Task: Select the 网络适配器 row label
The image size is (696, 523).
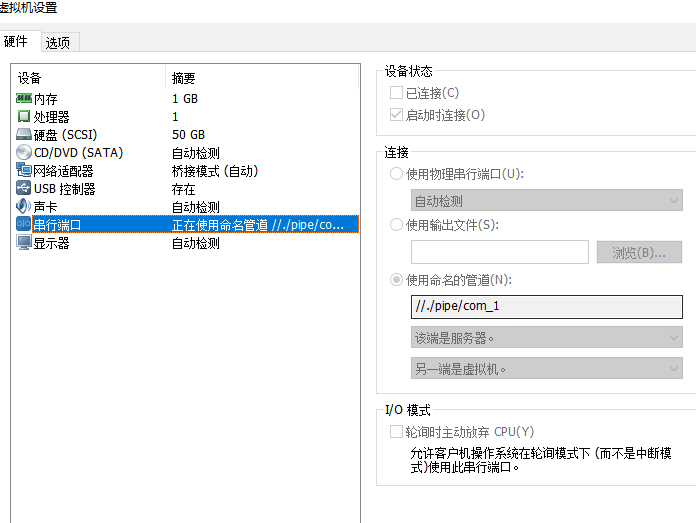Action: click(x=63, y=171)
